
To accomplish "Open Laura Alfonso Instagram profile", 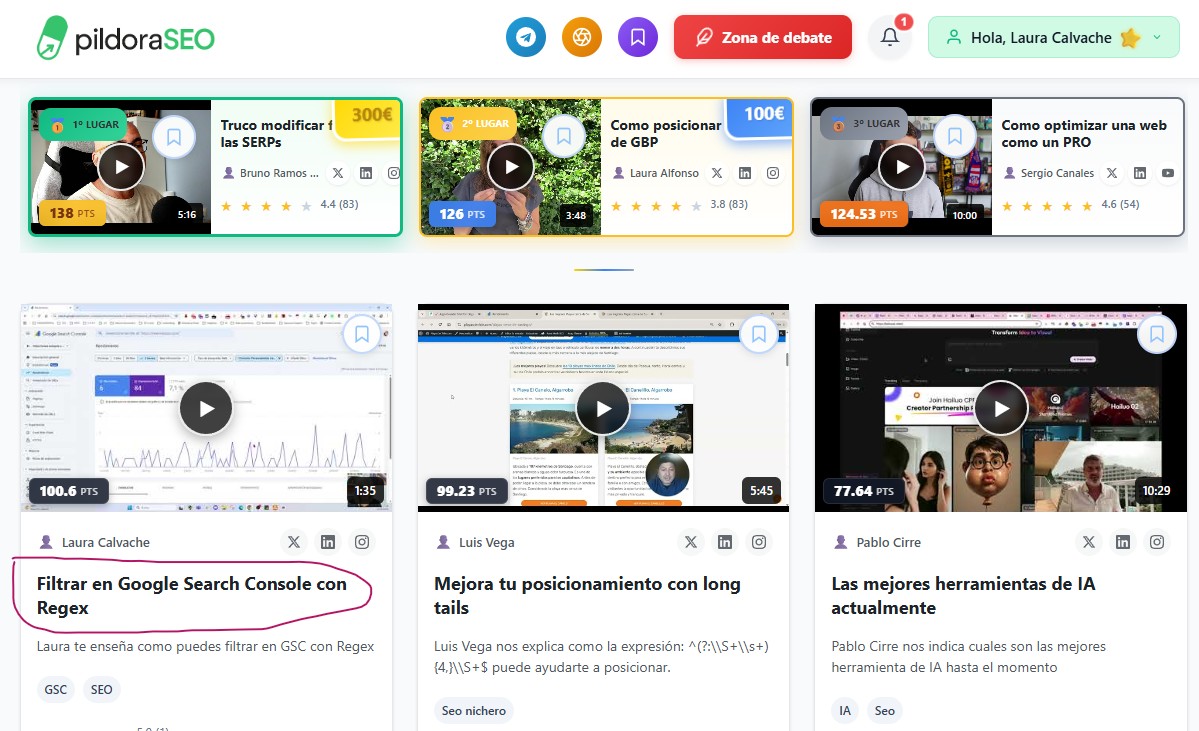I will click(x=773, y=173).
